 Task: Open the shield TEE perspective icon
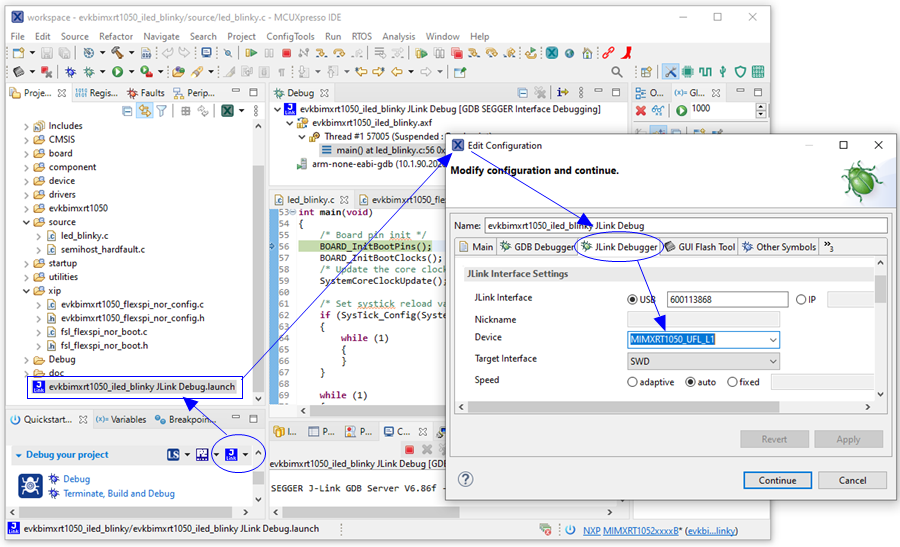tap(740, 72)
